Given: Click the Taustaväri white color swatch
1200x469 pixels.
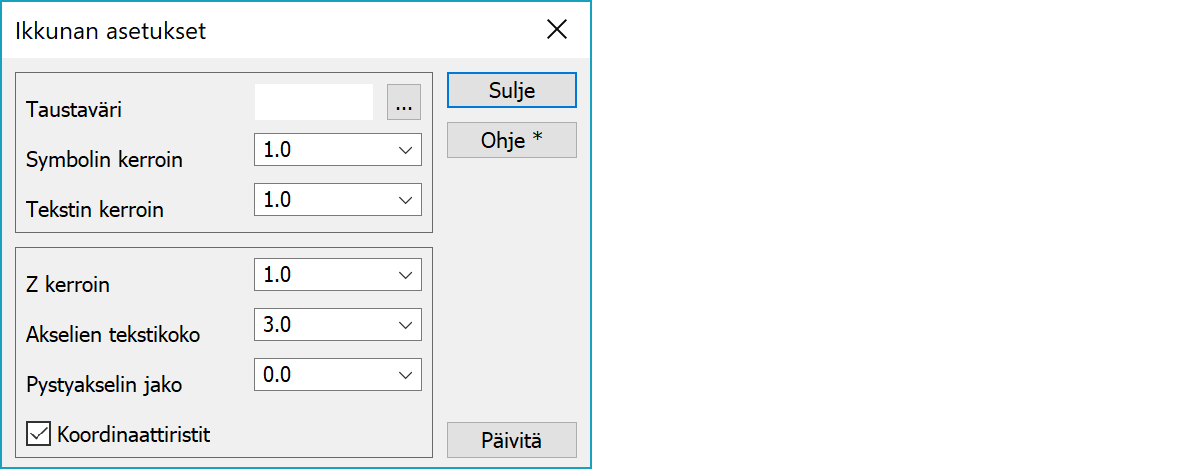Looking at the screenshot, I should coord(313,102).
